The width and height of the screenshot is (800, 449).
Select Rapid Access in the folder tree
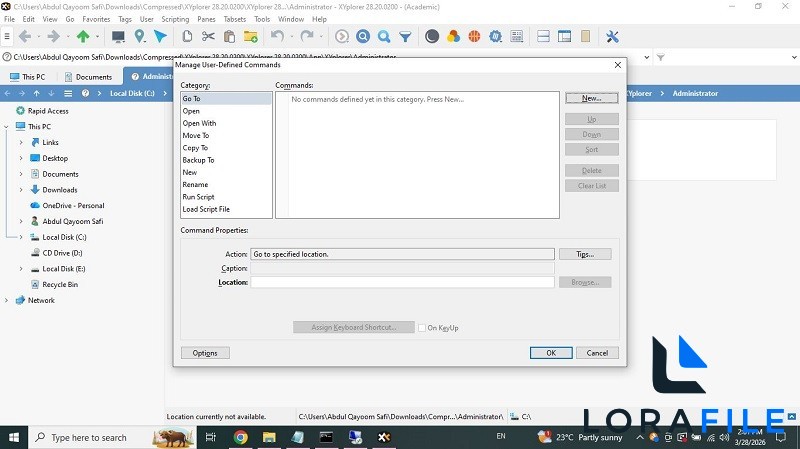tap(48, 111)
